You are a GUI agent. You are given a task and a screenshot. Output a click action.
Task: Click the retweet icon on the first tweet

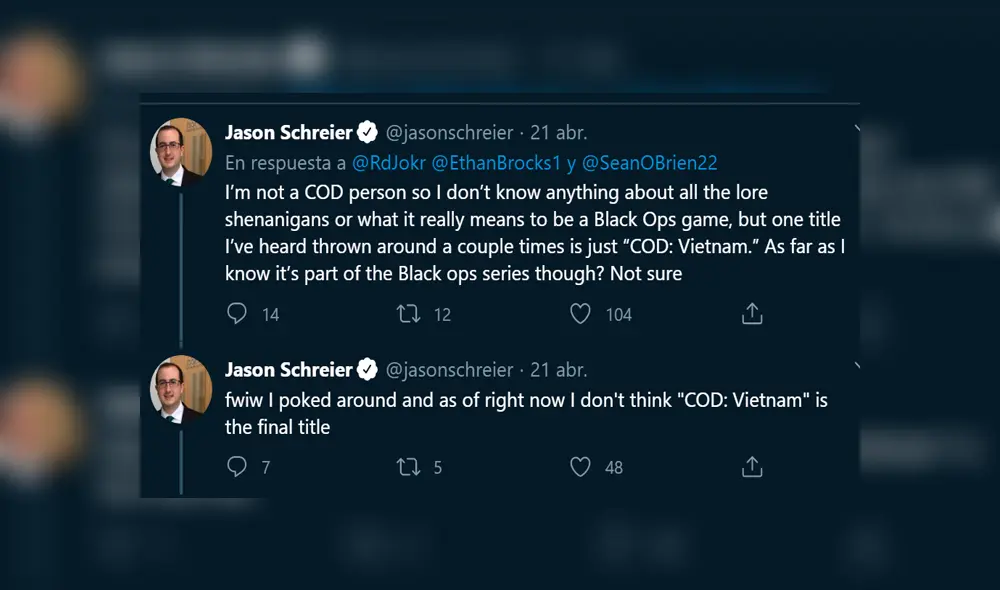coord(408,314)
